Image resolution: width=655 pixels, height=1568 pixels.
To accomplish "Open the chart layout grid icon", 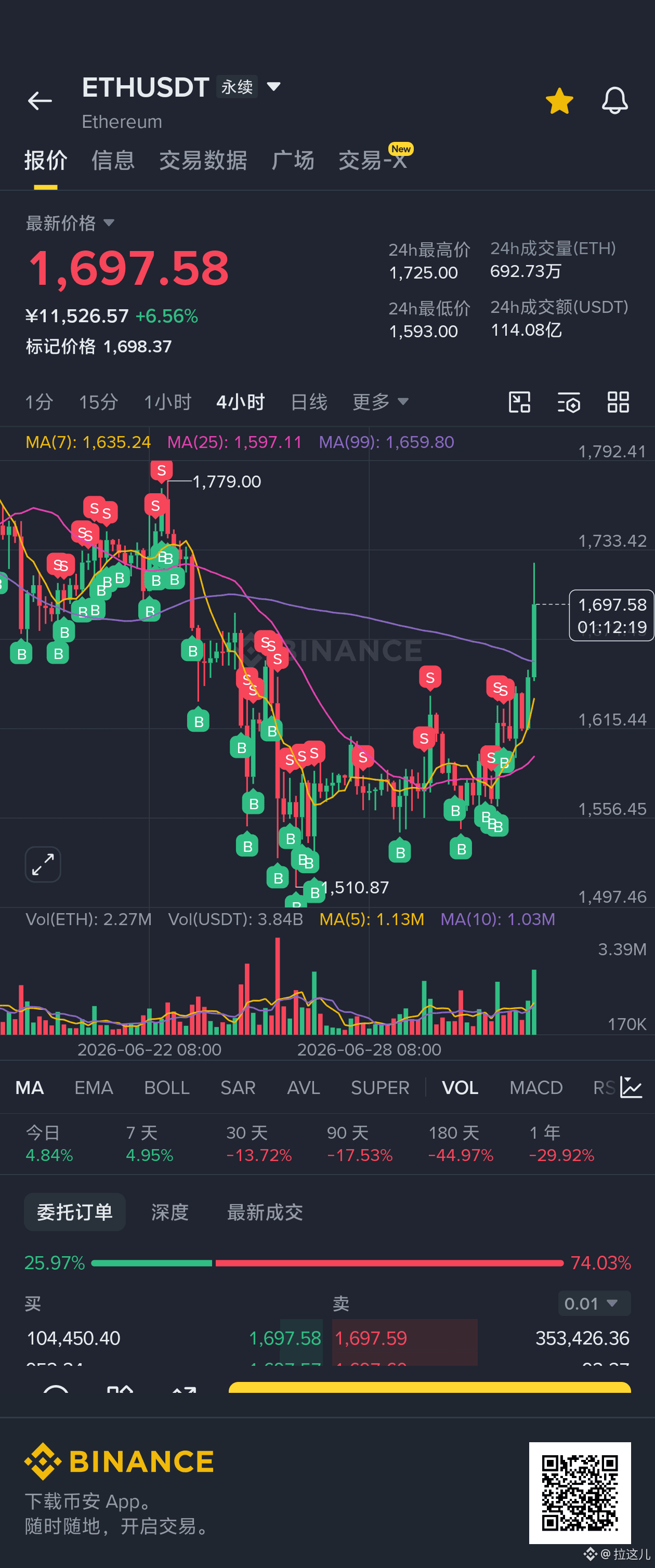I will point(618,402).
